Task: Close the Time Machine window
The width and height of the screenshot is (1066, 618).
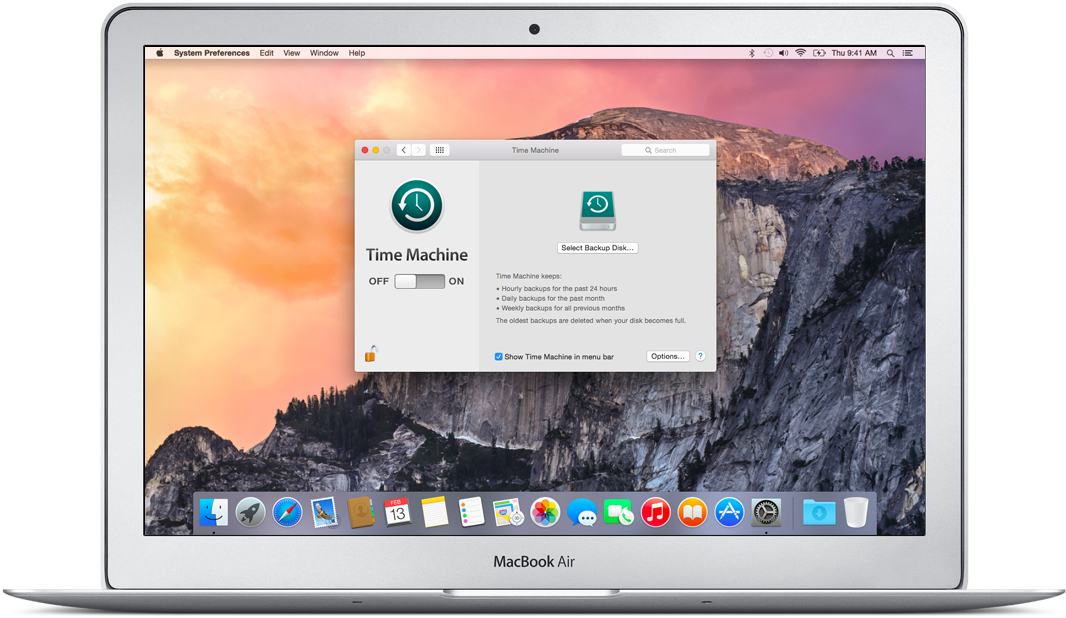Action: coord(365,150)
